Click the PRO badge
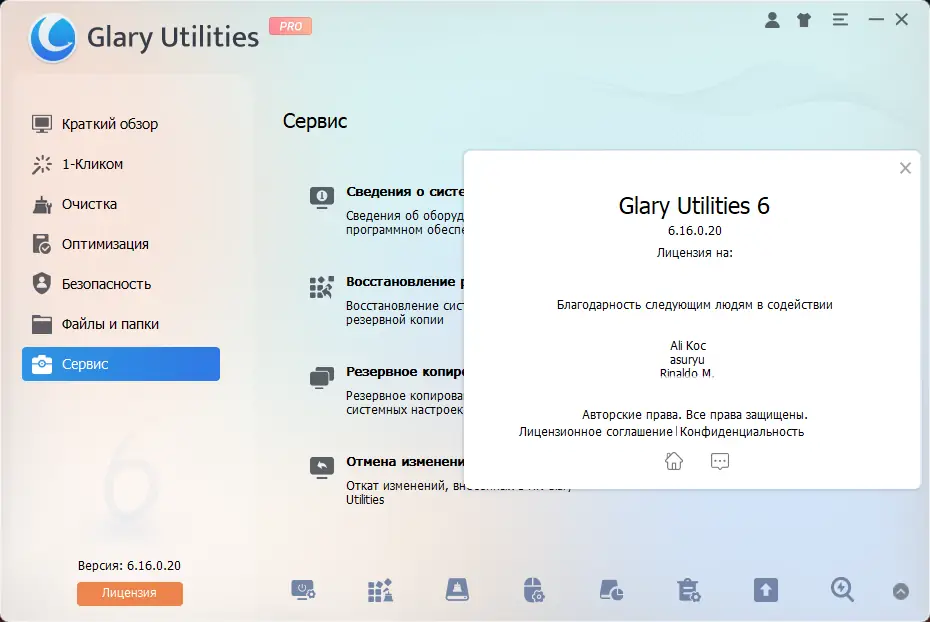Image resolution: width=930 pixels, height=622 pixels. [x=290, y=26]
